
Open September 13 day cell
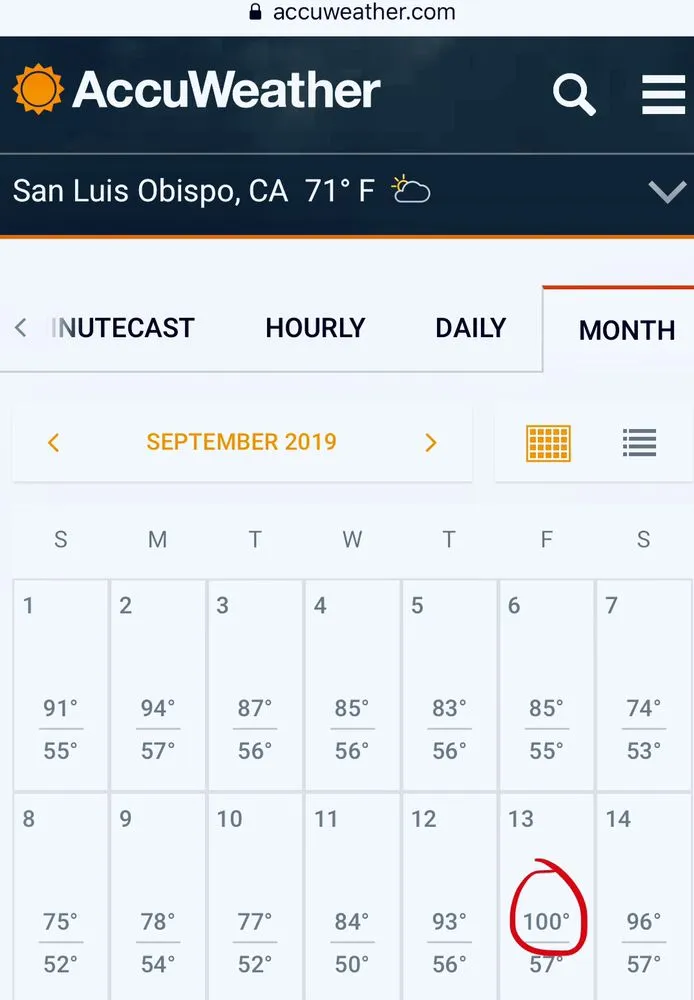(546, 895)
